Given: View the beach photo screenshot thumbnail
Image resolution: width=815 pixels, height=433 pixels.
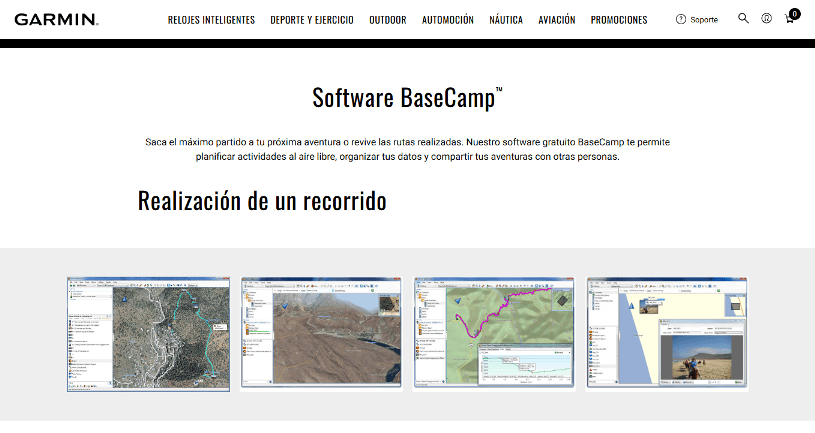Looking at the screenshot, I should (666, 333).
